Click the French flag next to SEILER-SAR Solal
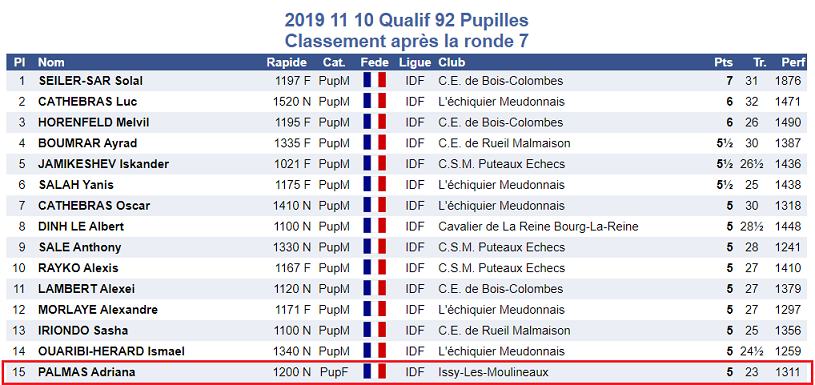This screenshot has height=385, width=815. [375, 81]
